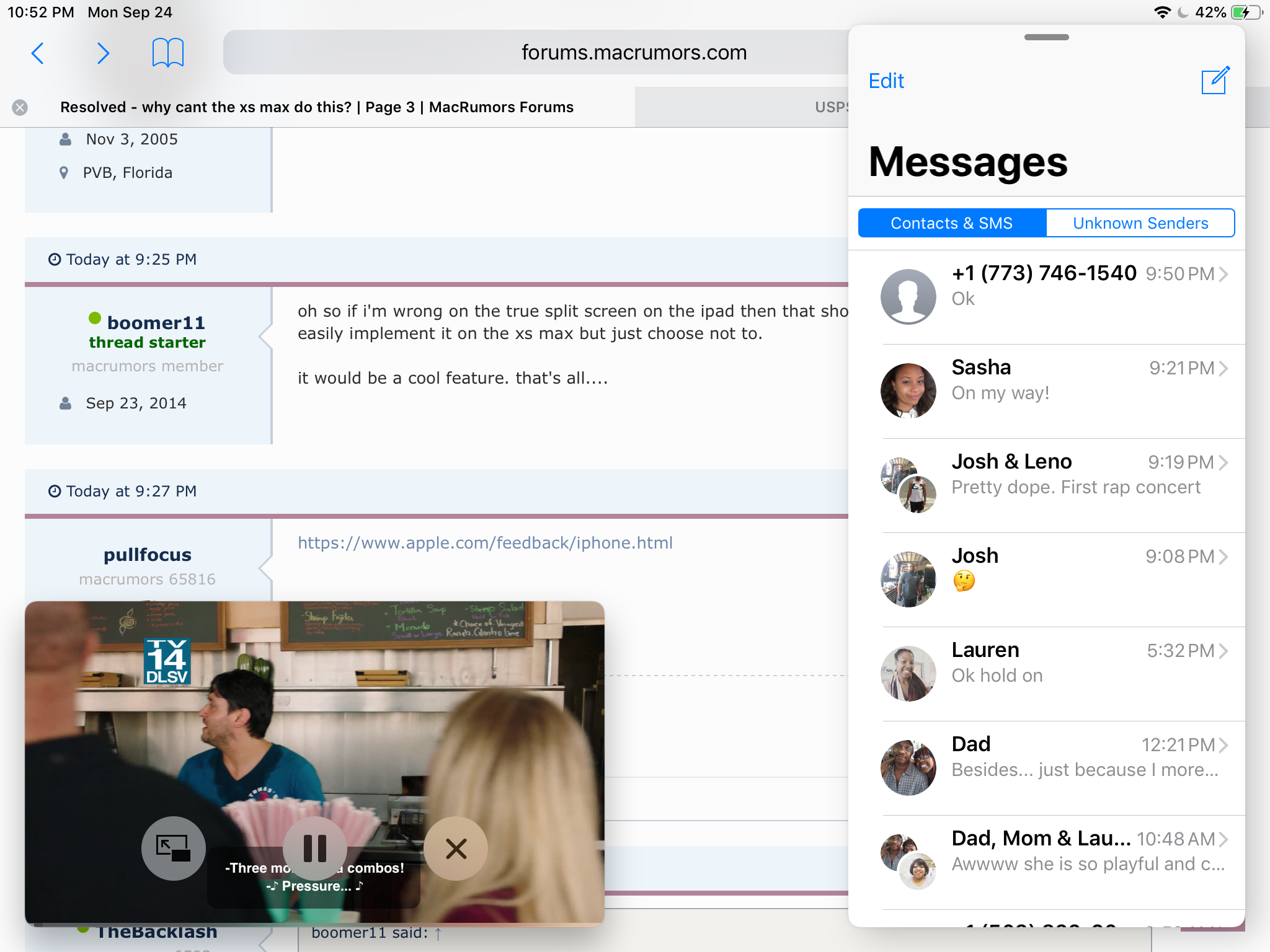Tap Edit in Messages panel

tap(886, 81)
